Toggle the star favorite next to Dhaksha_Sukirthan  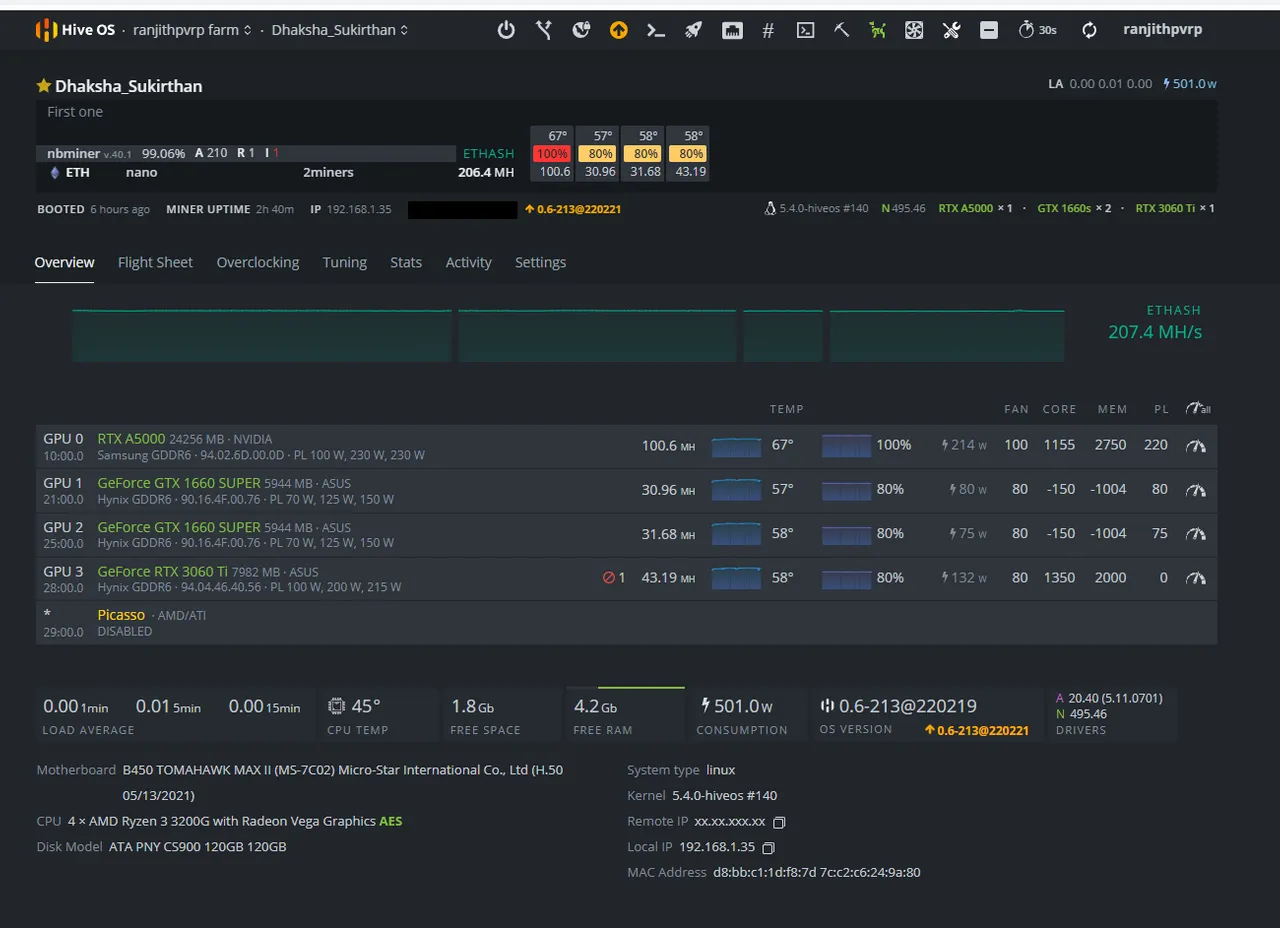43,86
